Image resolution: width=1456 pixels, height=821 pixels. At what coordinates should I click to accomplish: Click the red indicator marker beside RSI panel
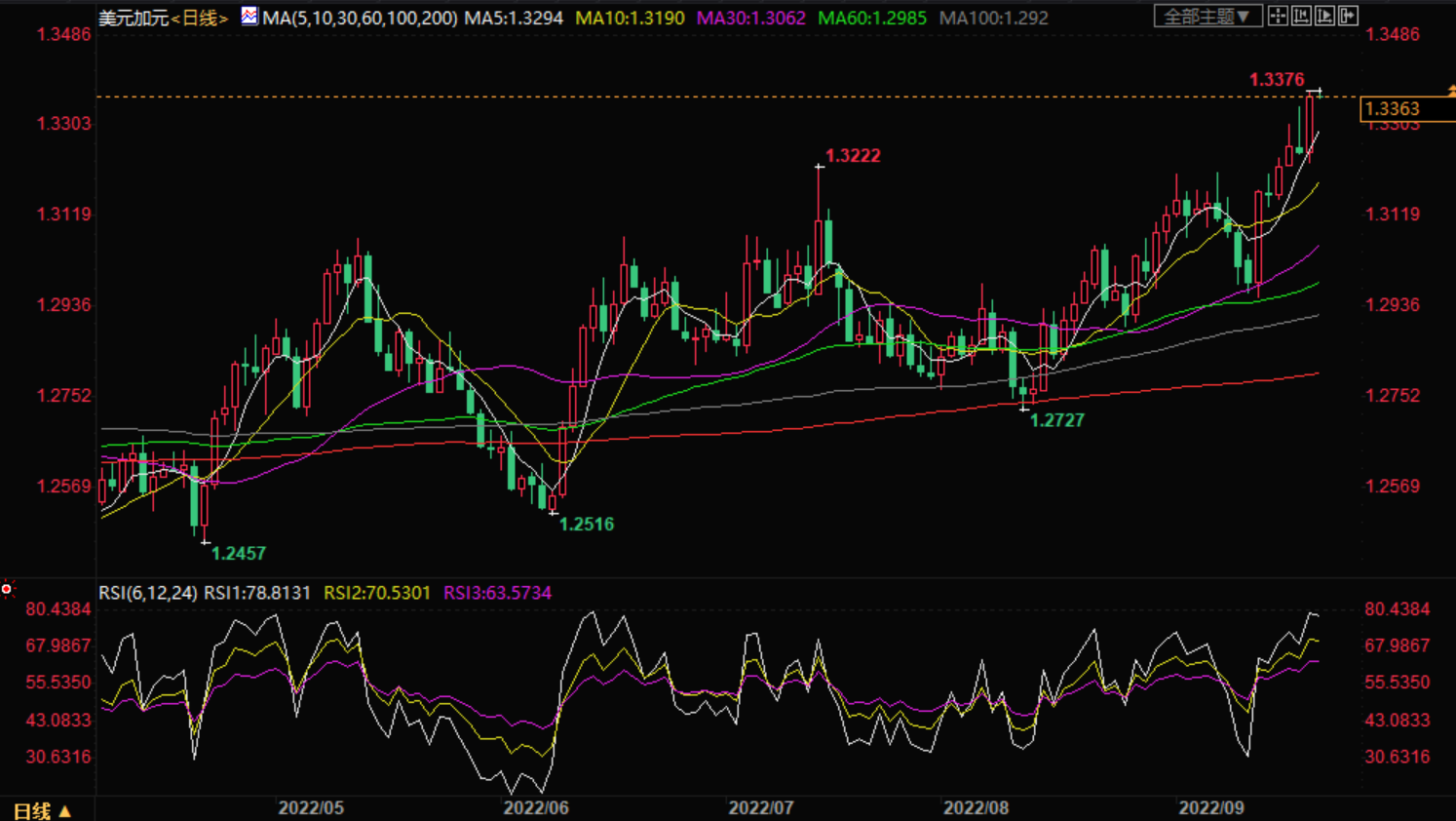click(7, 589)
